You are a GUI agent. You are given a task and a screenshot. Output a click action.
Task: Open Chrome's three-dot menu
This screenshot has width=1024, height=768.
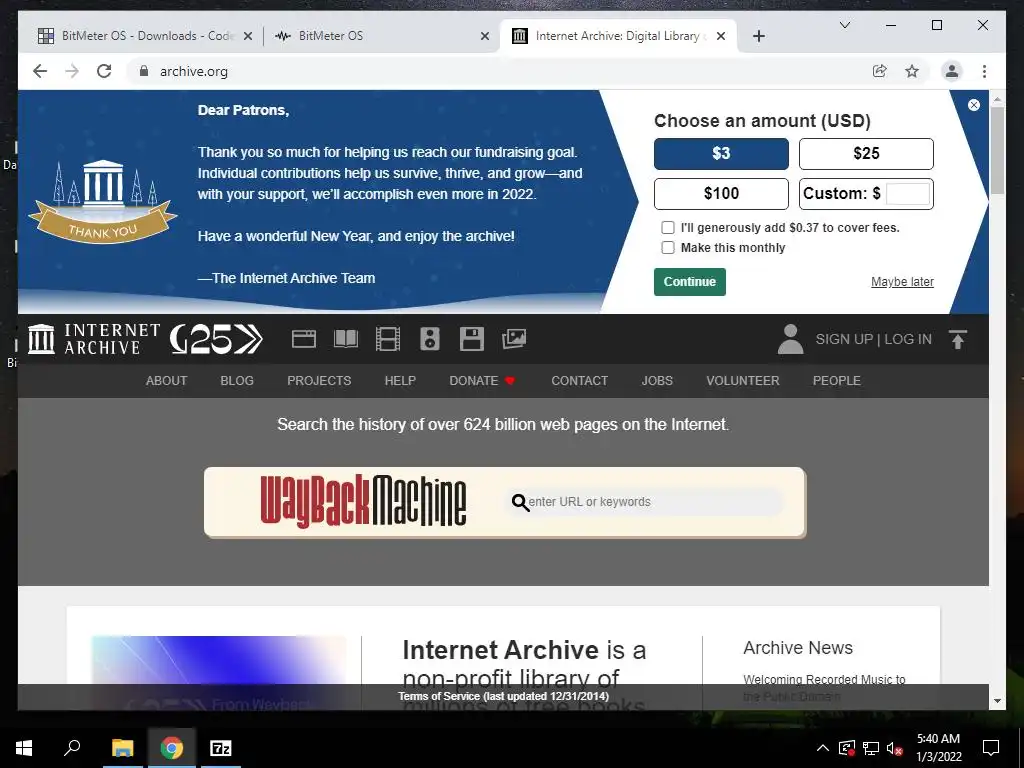pos(984,71)
